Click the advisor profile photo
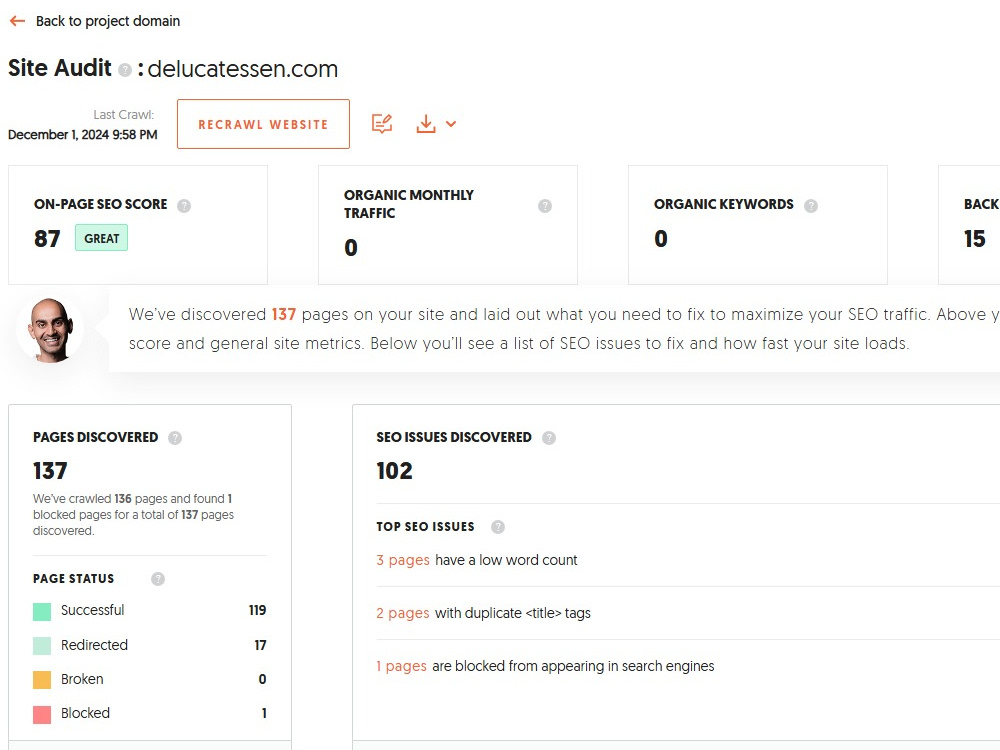1000x750 pixels. coord(50,330)
